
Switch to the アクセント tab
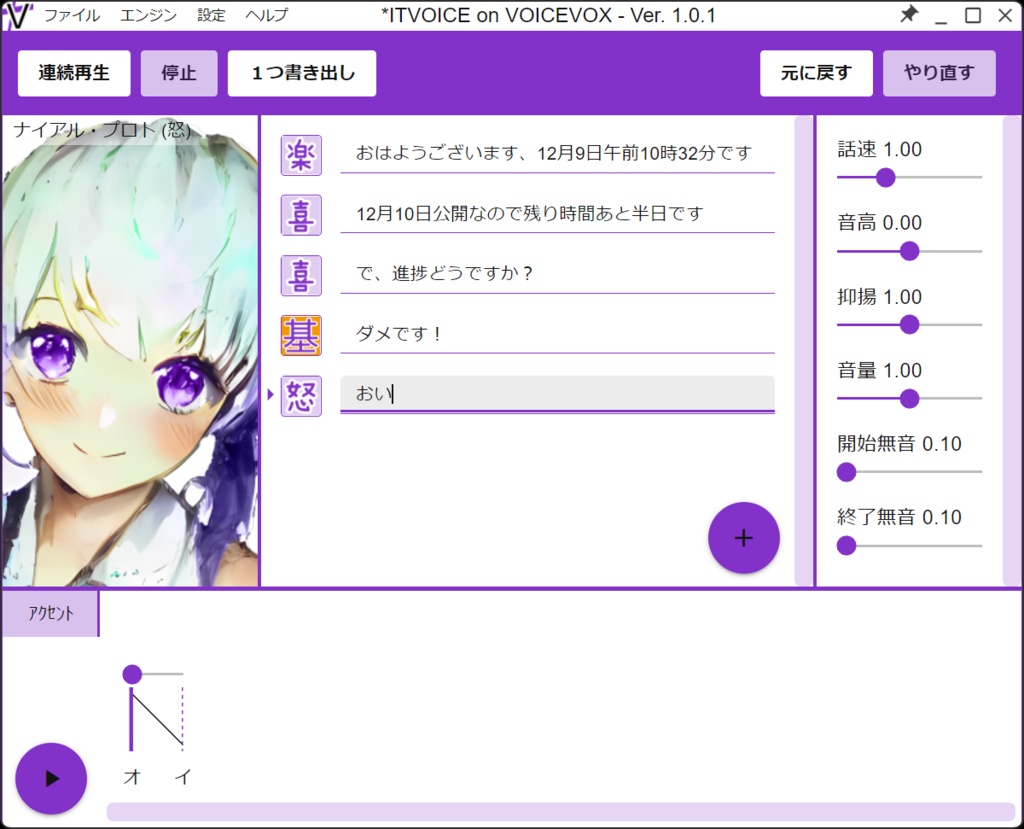[x=50, y=612]
